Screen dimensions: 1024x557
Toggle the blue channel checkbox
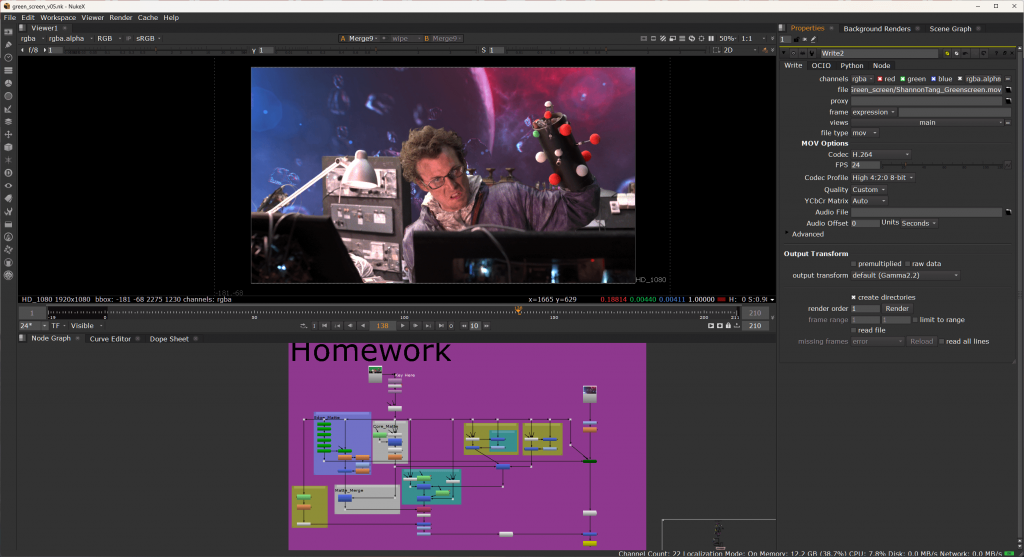[933, 79]
